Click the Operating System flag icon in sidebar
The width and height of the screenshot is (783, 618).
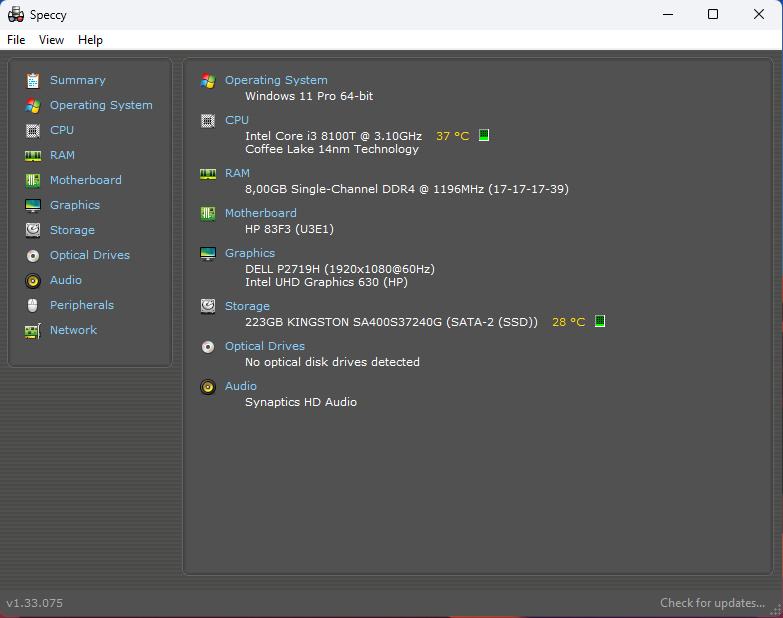click(33, 105)
